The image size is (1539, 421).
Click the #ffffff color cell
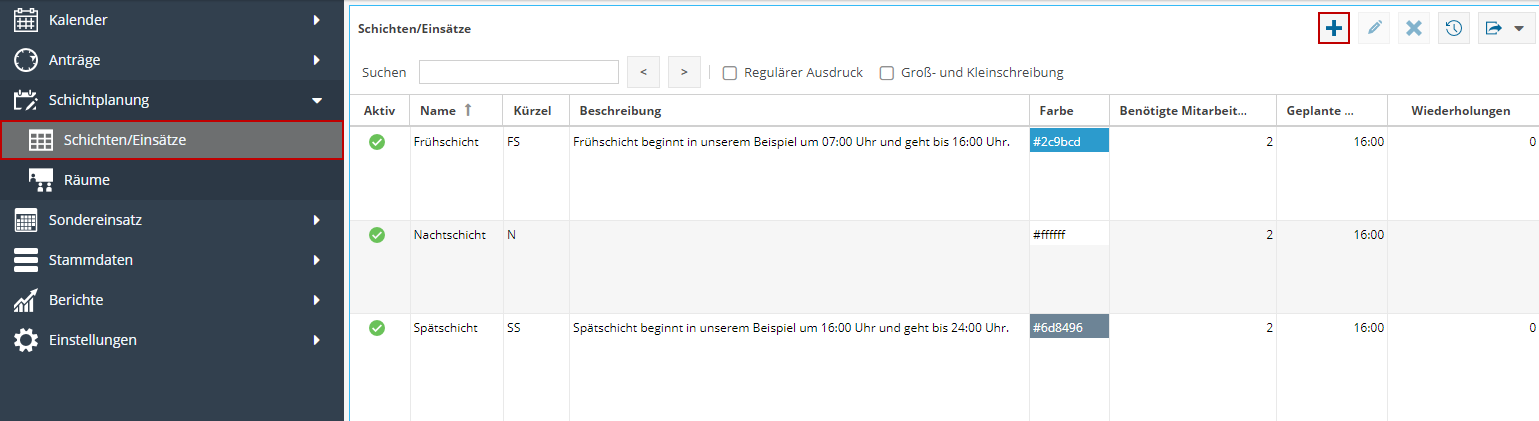coord(1069,235)
